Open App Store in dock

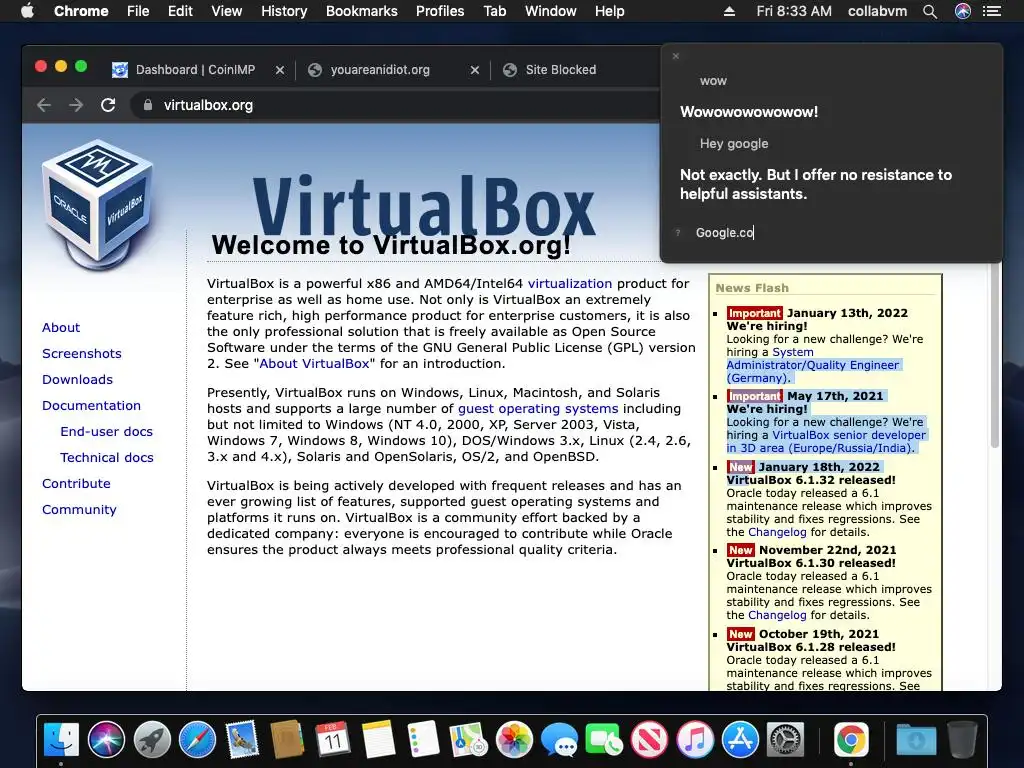point(740,740)
